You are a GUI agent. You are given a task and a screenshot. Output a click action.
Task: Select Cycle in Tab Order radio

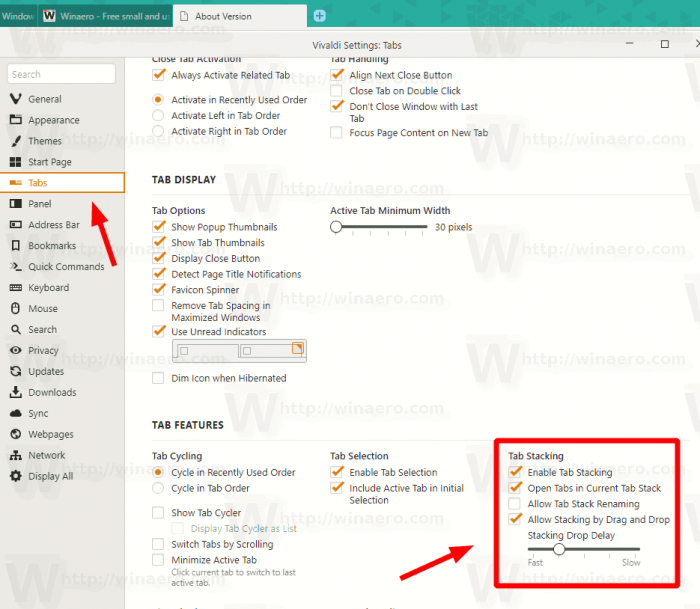(158, 488)
